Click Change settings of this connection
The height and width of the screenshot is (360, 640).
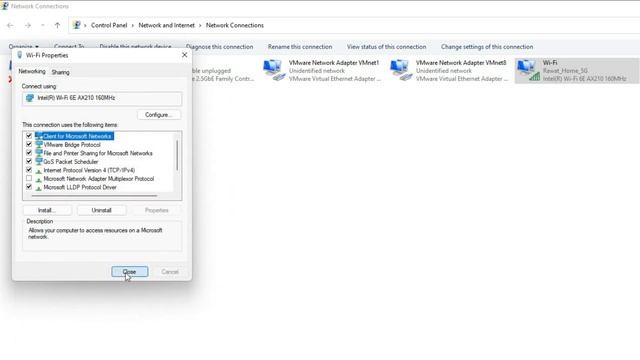(487, 47)
